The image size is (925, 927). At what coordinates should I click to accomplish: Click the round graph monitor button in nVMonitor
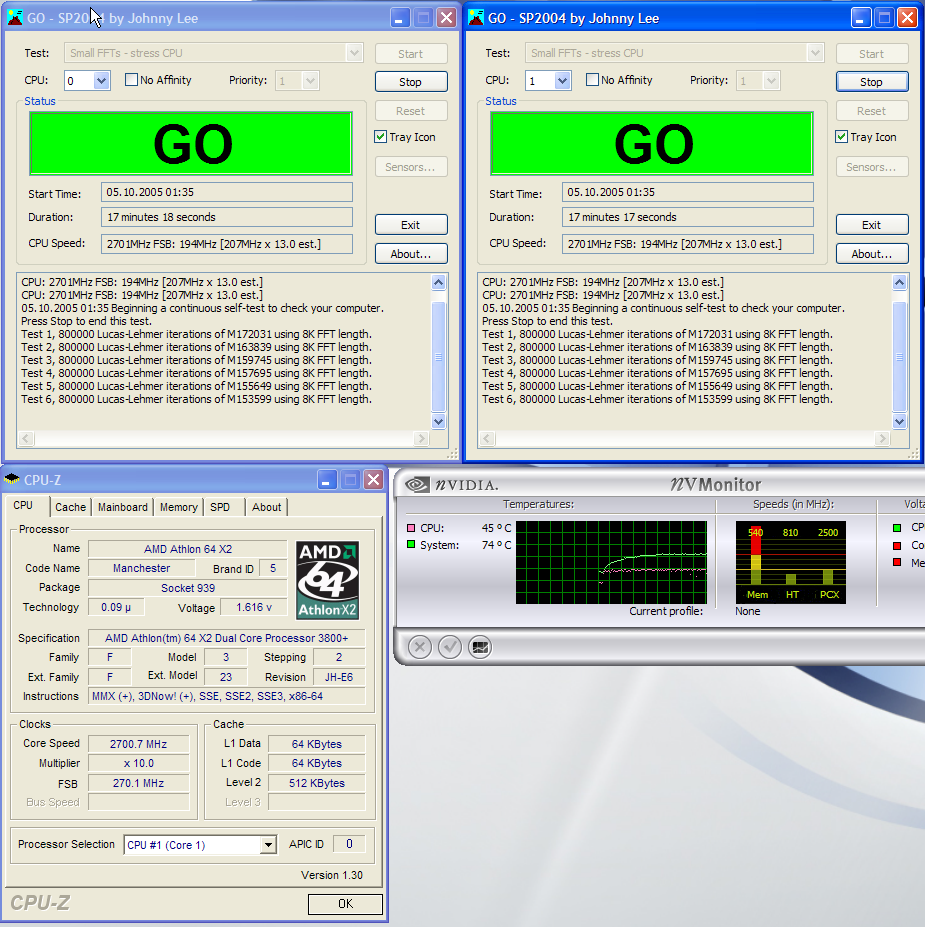[480, 647]
